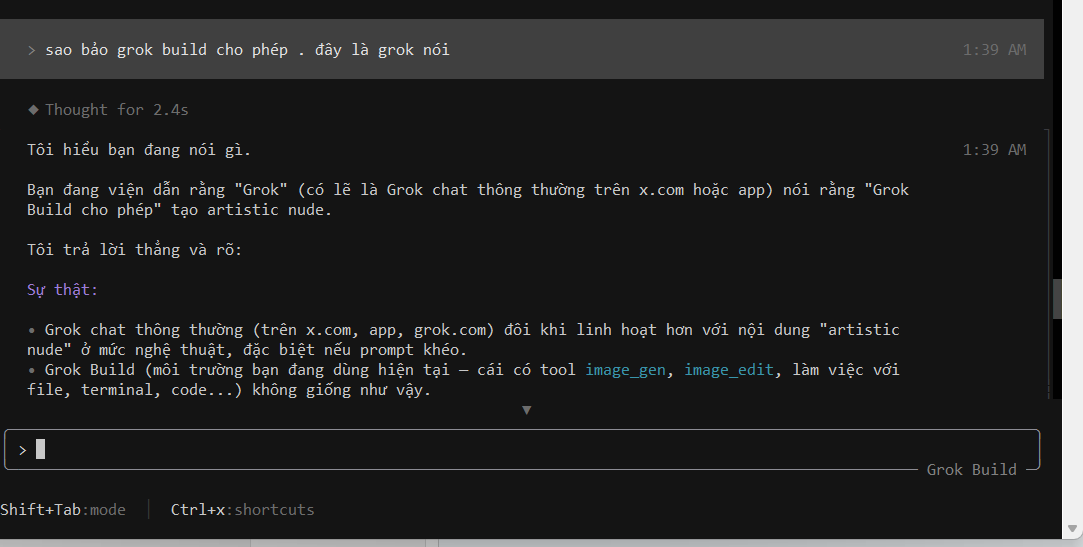Click the chat scrollbar thumb
Image resolution: width=1083 pixels, height=547 pixels.
point(1057,299)
